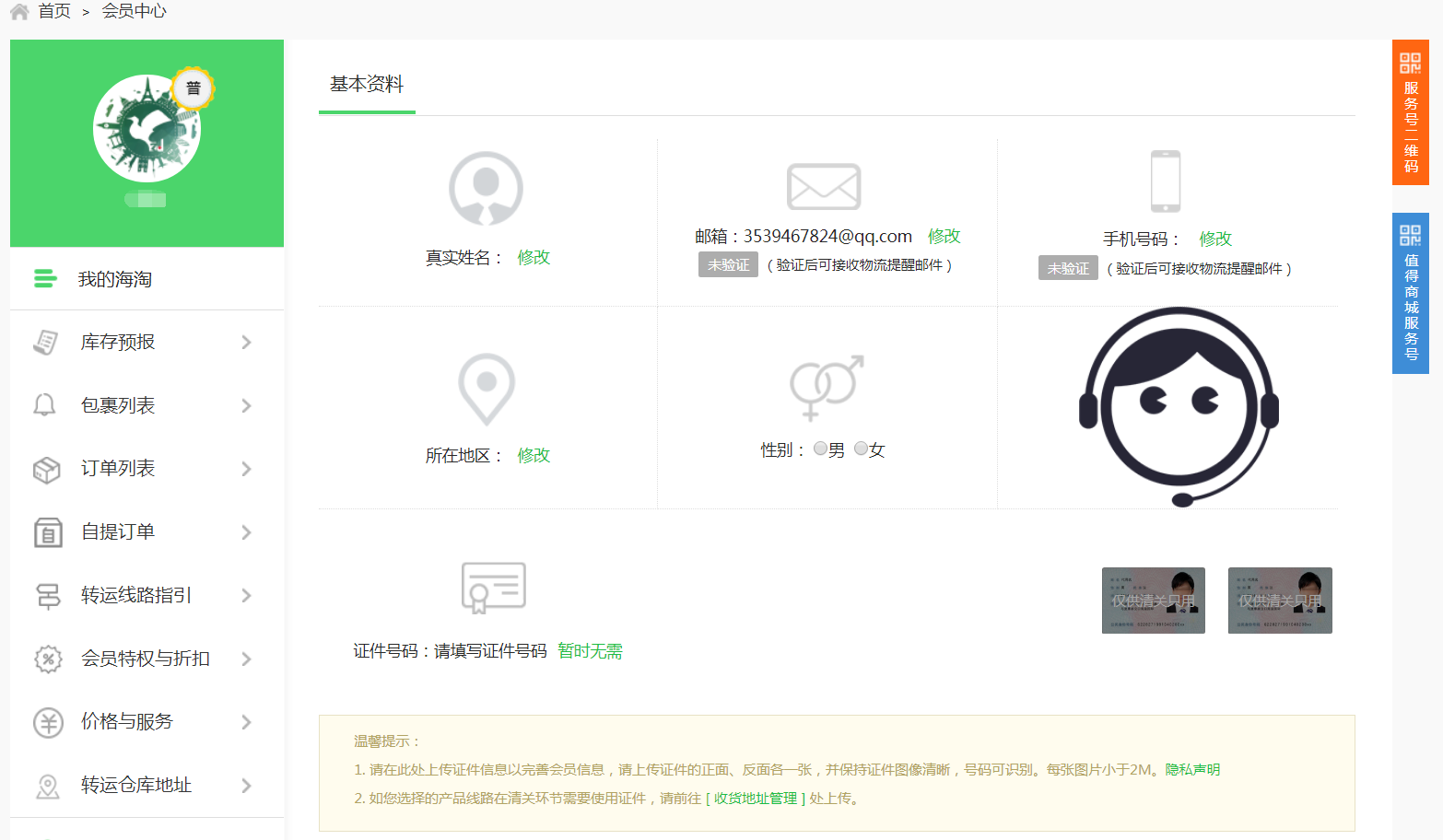
Task: Open 自提订单 via its document icon
Action: [x=47, y=532]
